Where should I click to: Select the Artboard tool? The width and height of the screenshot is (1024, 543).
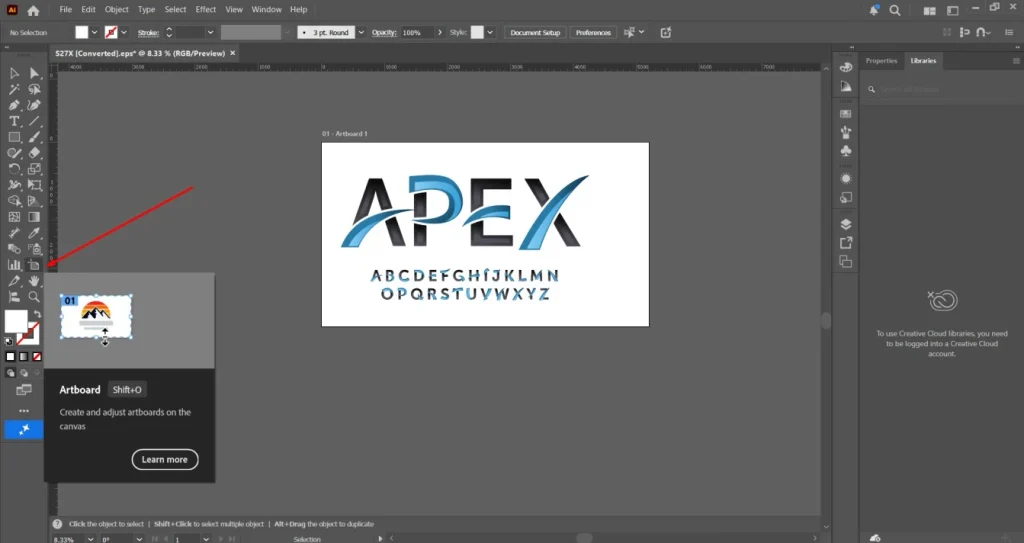click(x=34, y=265)
